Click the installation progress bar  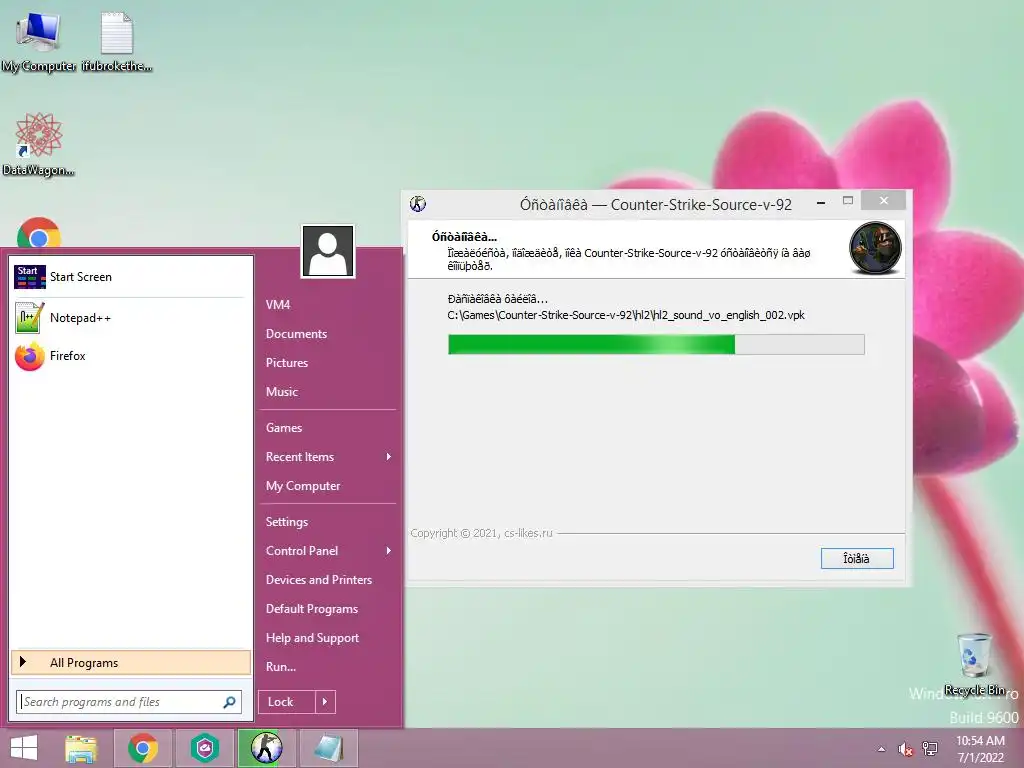click(x=656, y=344)
